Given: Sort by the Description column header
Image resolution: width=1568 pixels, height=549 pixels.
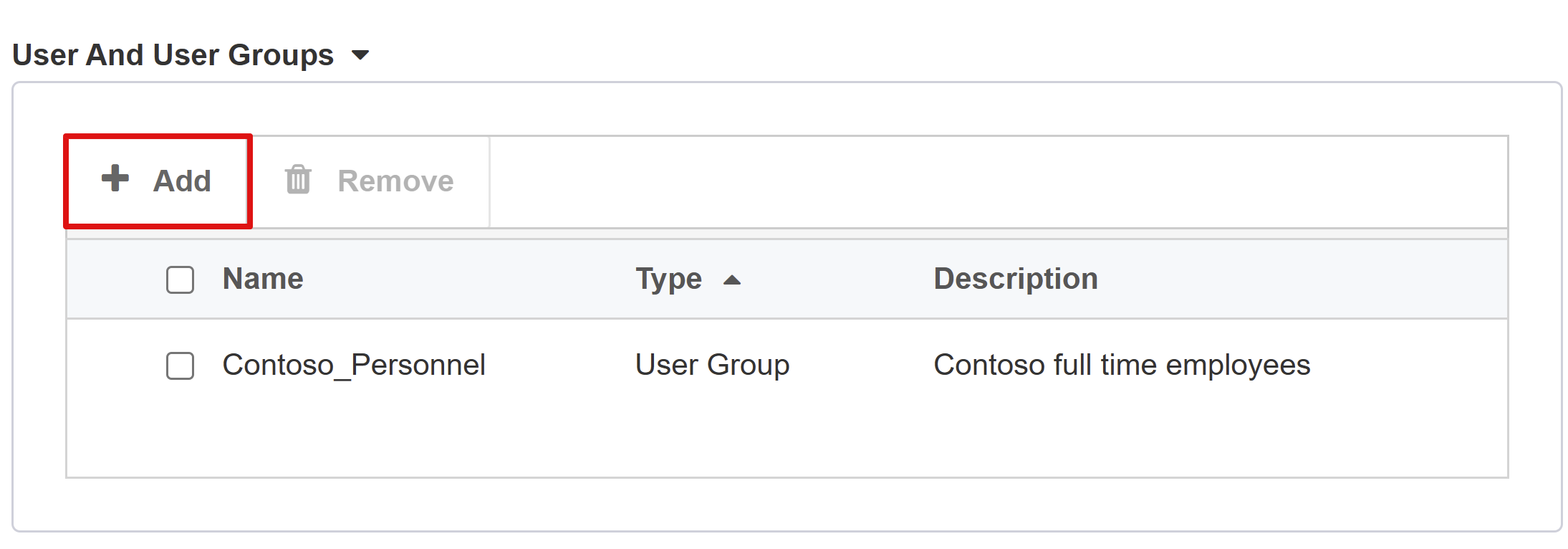Looking at the screenshot, I should coord(1016,279).
